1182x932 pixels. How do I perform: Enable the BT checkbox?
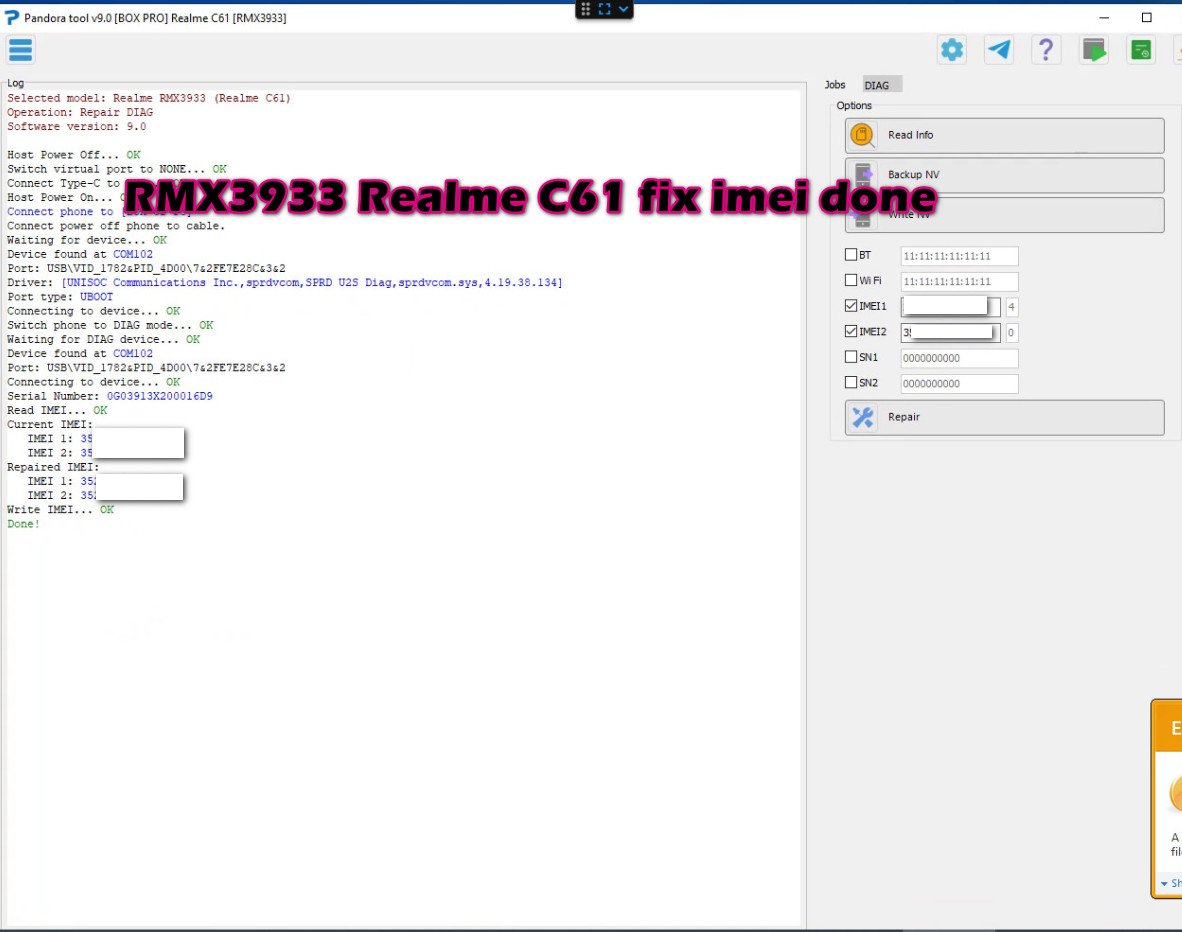[851, 255]
